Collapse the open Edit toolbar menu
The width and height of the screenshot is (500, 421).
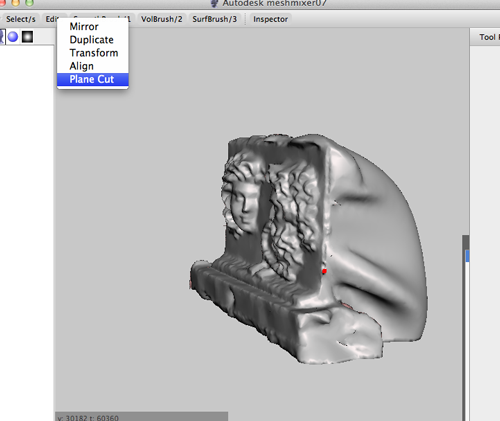click(51, 19)
